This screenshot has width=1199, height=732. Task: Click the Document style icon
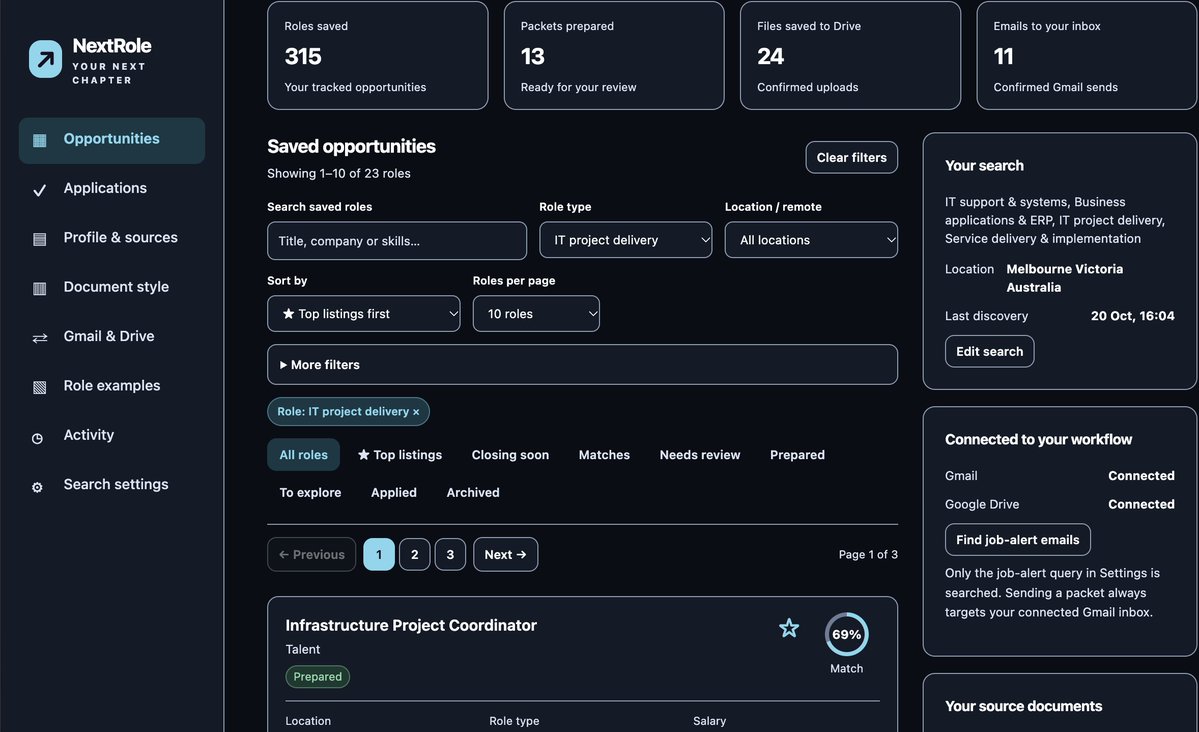(40, 288)
